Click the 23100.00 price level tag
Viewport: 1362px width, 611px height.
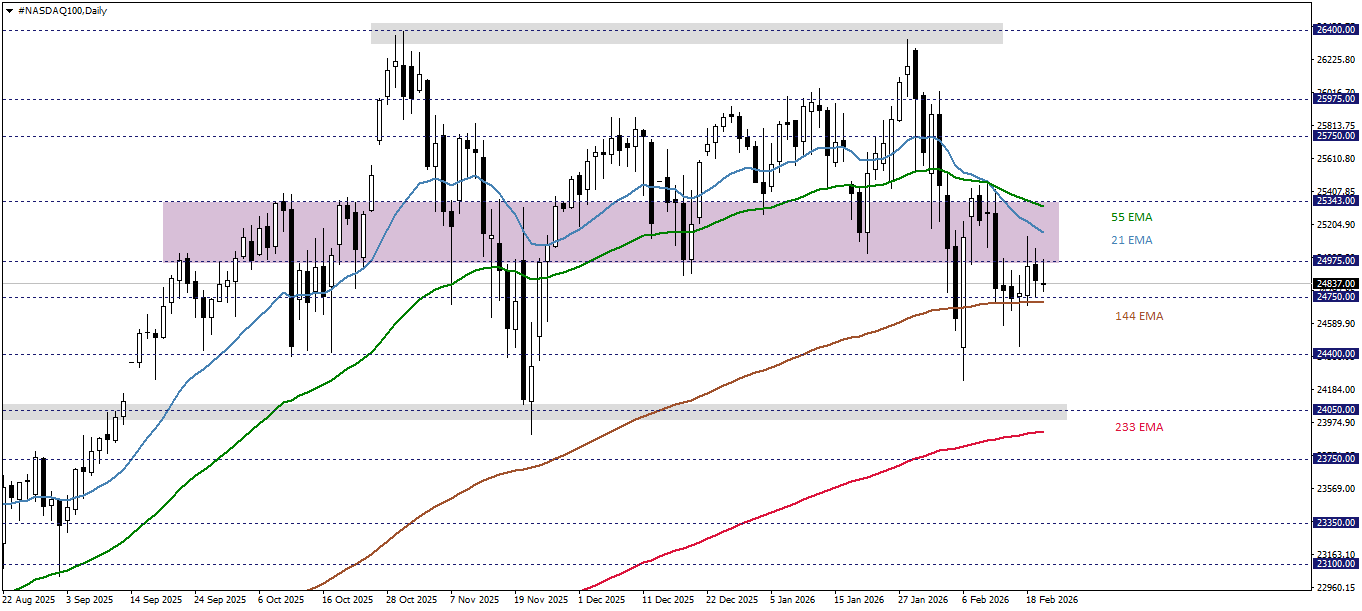coord(1334,563)
